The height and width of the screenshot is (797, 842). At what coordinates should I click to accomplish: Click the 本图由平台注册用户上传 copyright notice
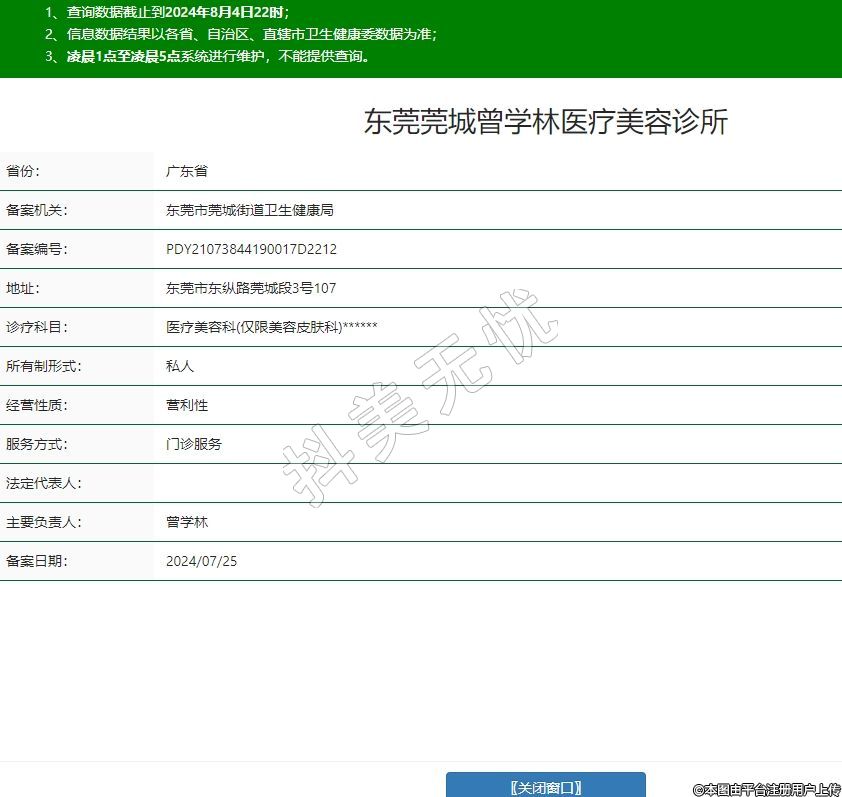[767, 789]
